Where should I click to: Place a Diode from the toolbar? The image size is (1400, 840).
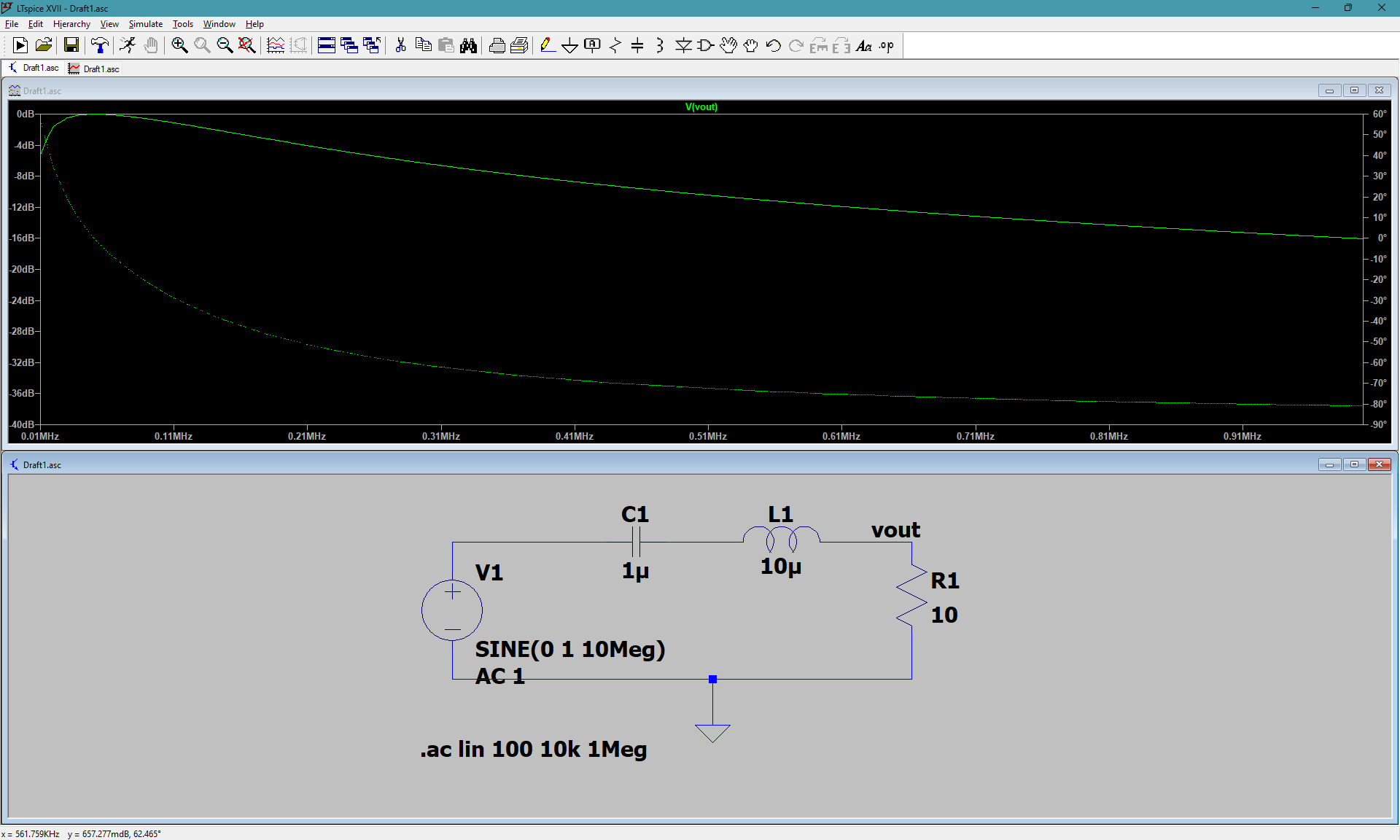coord(683,45)
